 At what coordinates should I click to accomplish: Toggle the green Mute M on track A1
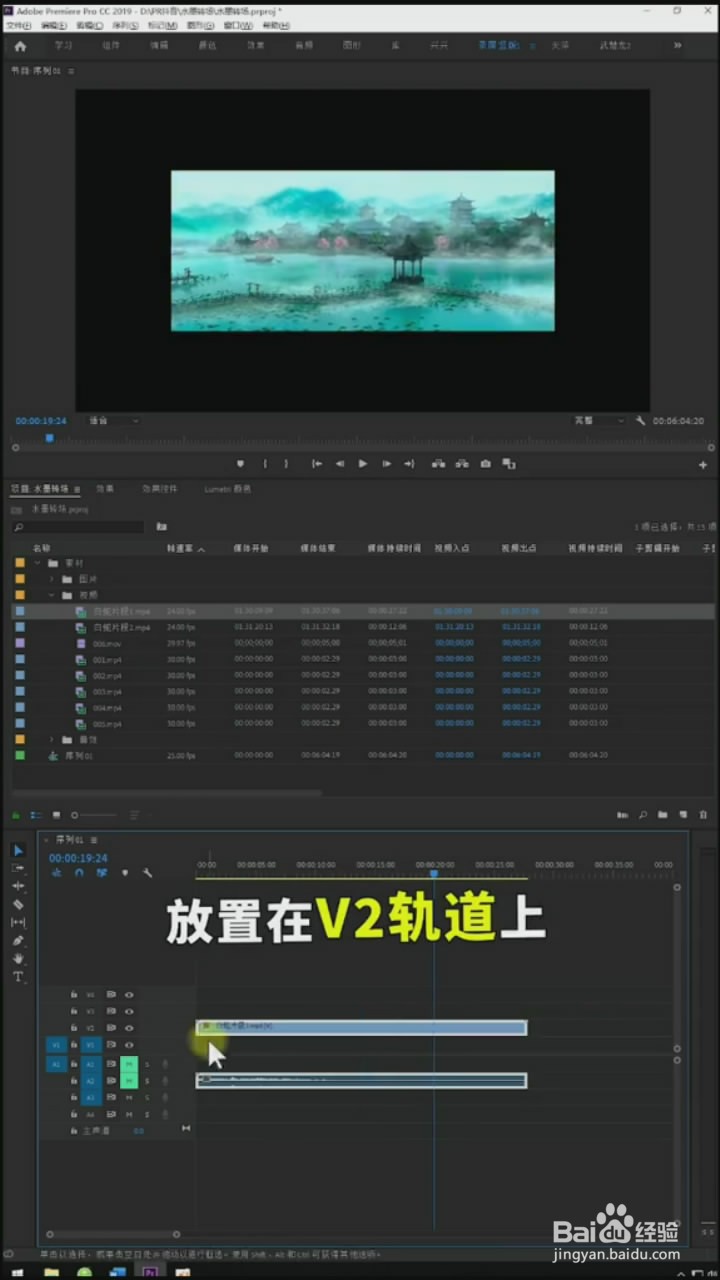click(129, 1064)
